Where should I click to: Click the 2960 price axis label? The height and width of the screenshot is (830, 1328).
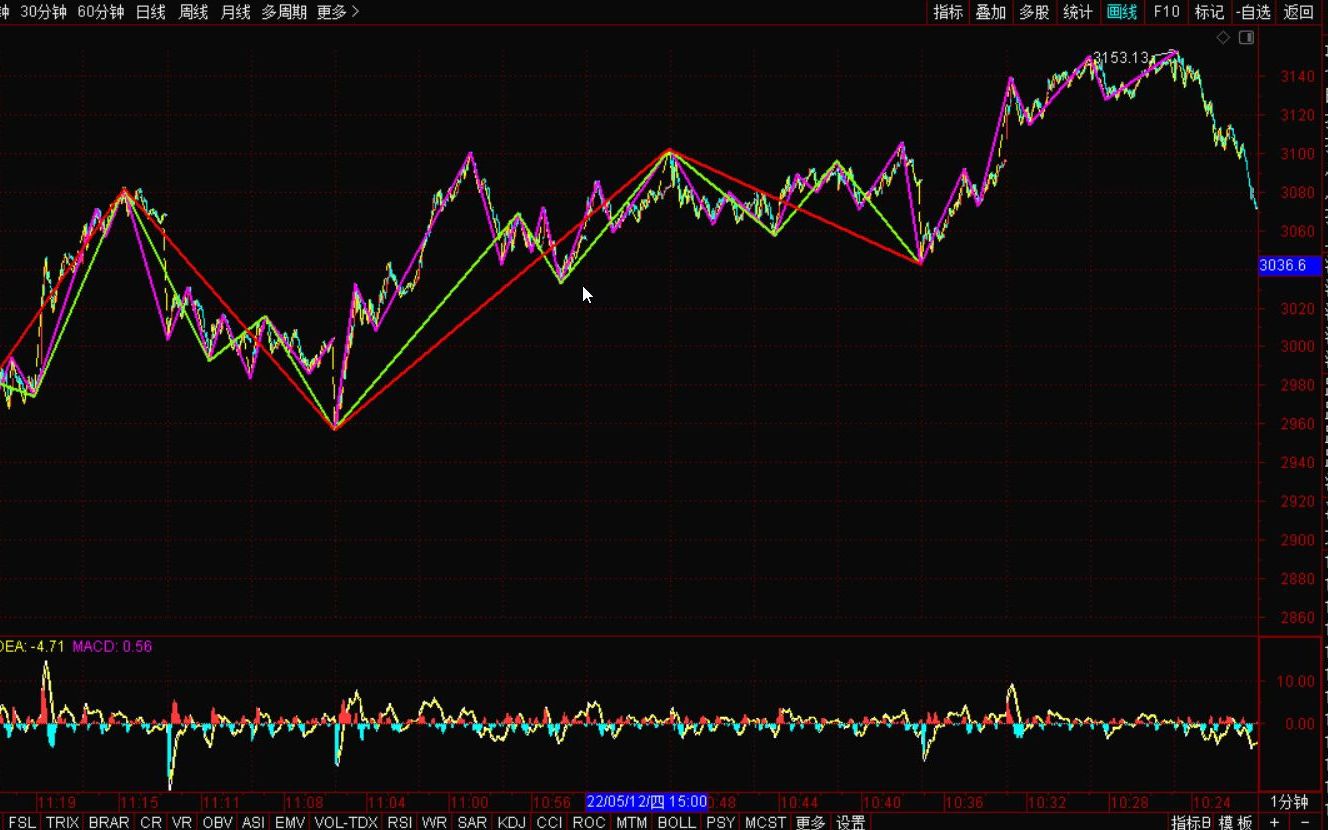pos(1298,424)
